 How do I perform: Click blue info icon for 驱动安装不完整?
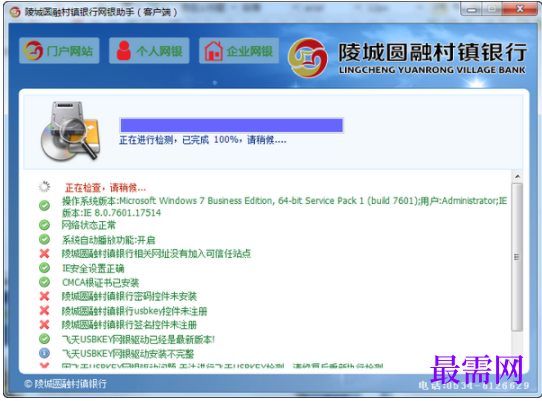(44, 353)
